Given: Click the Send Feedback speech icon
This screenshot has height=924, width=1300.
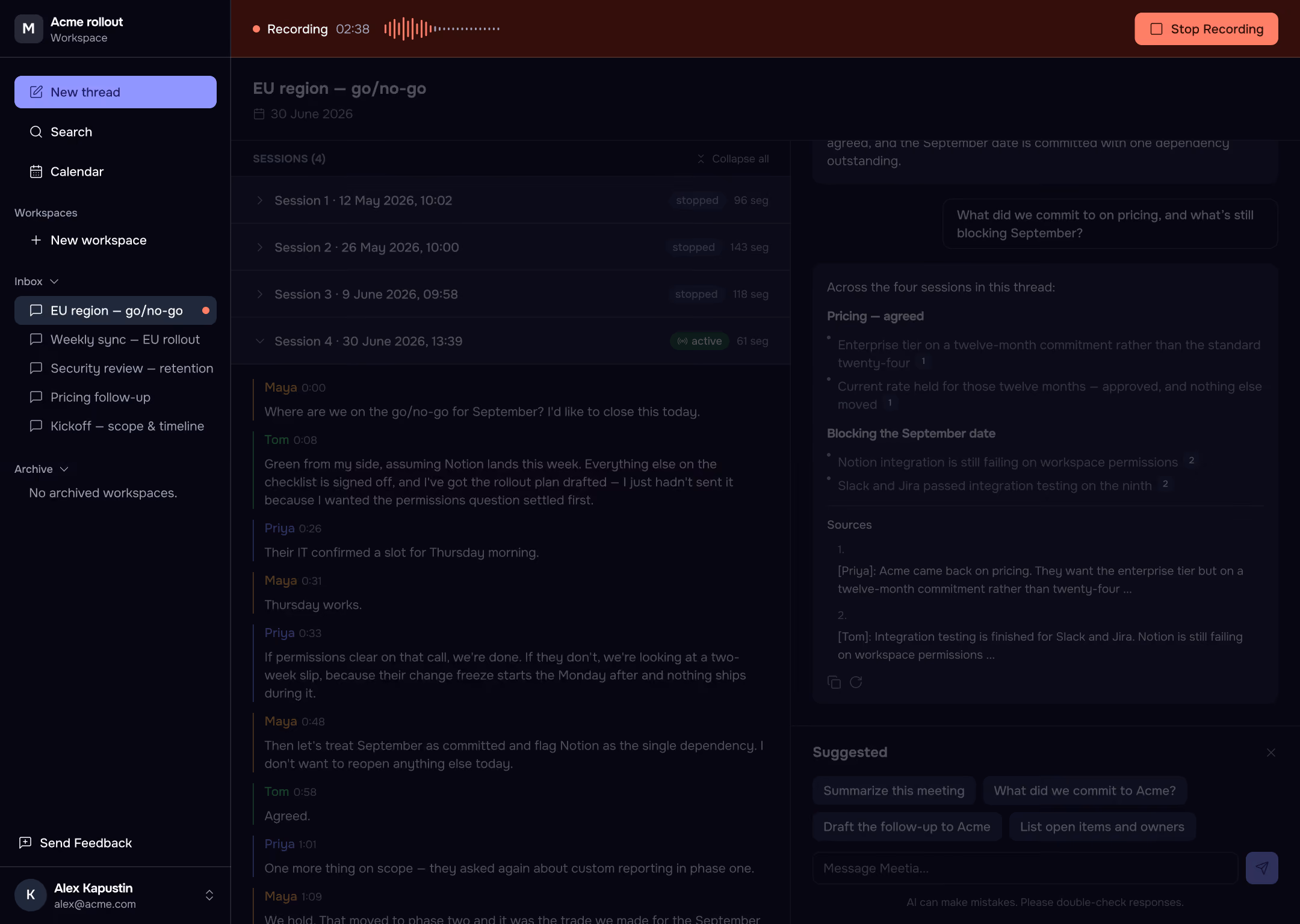Looking at the screenshot, I should click(25, 843).
